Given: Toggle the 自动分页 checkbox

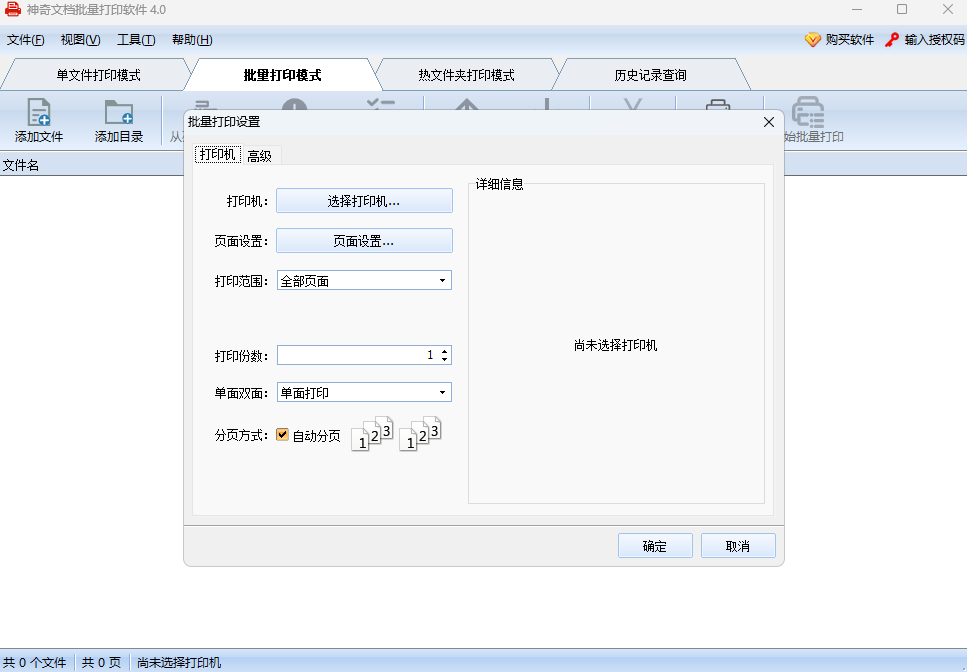Looking at the screenshot, I should [x=282, y=435].
